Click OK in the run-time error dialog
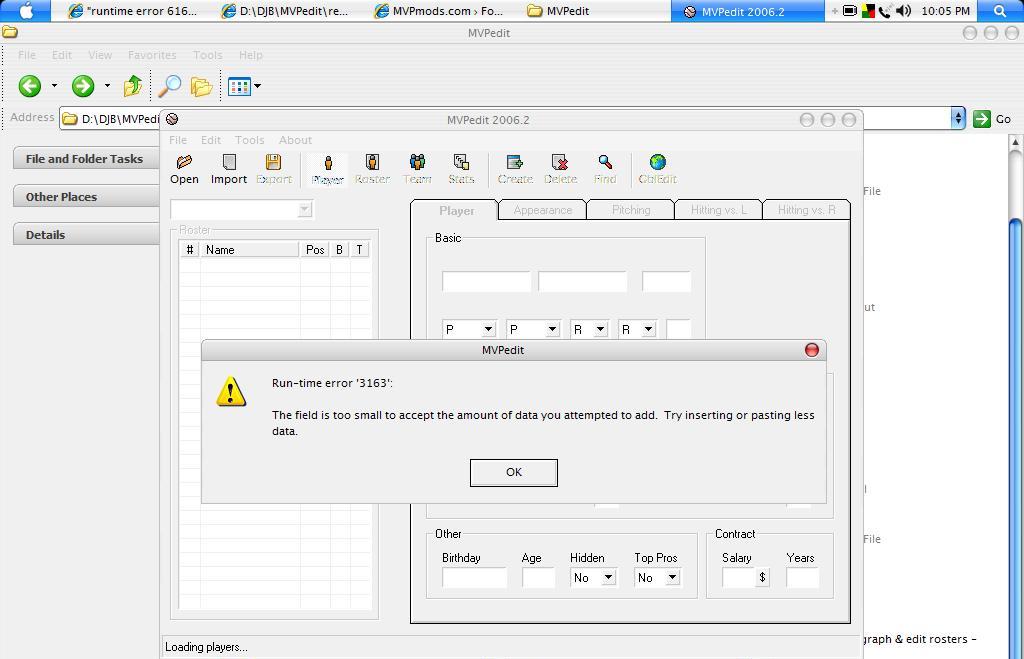This screenshot has width=1024, height=659. coord(514,472)
